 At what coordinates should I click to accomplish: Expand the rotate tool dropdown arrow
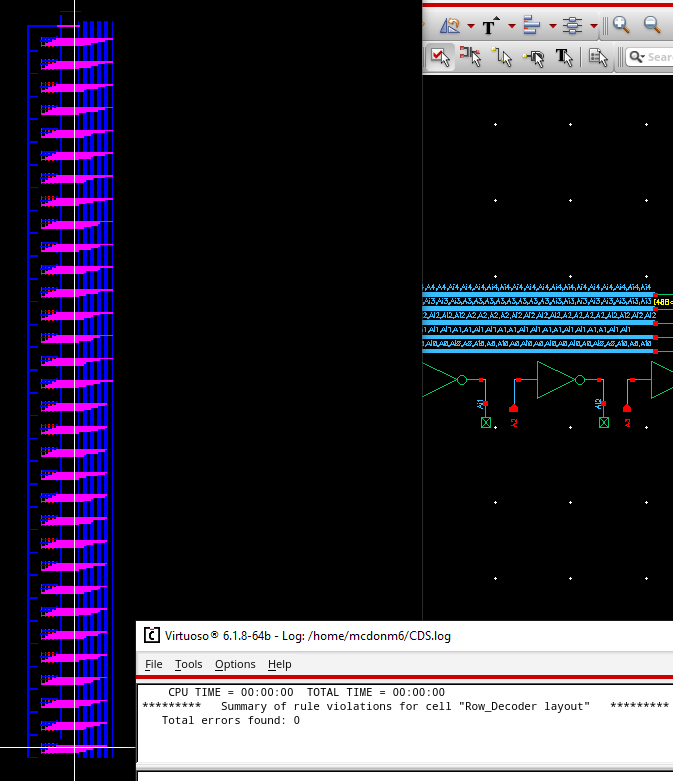471,26
